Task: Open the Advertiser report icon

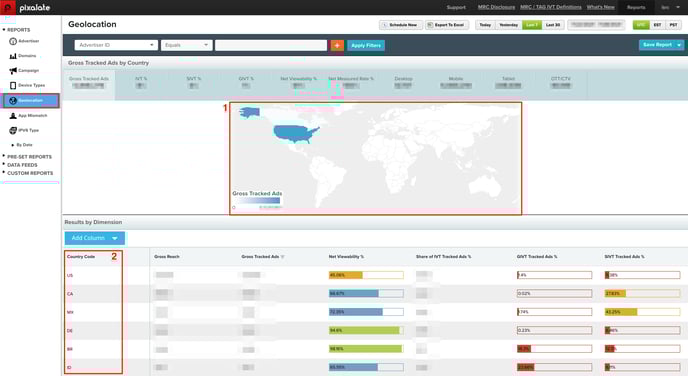Action: point(13,41)
